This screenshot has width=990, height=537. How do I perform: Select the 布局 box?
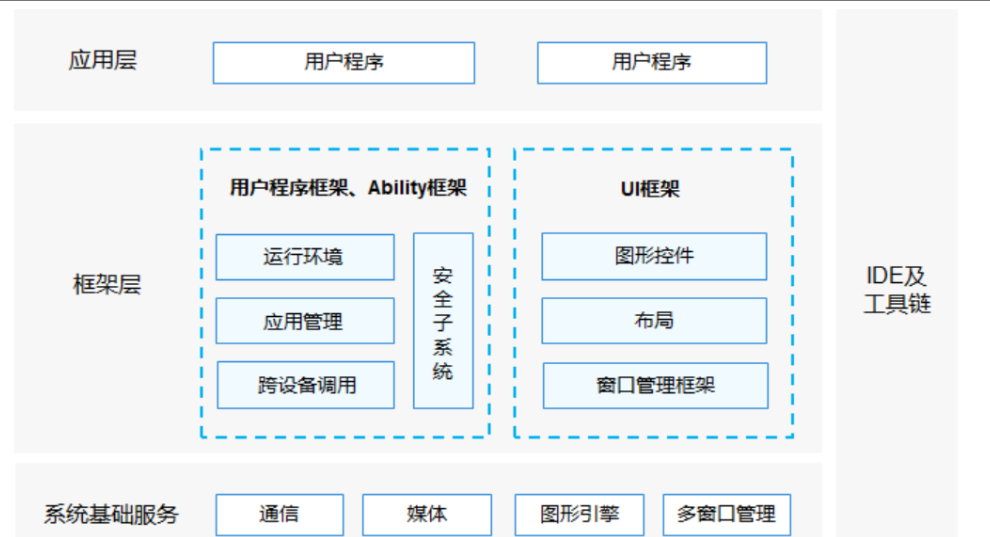click(654, 321)
